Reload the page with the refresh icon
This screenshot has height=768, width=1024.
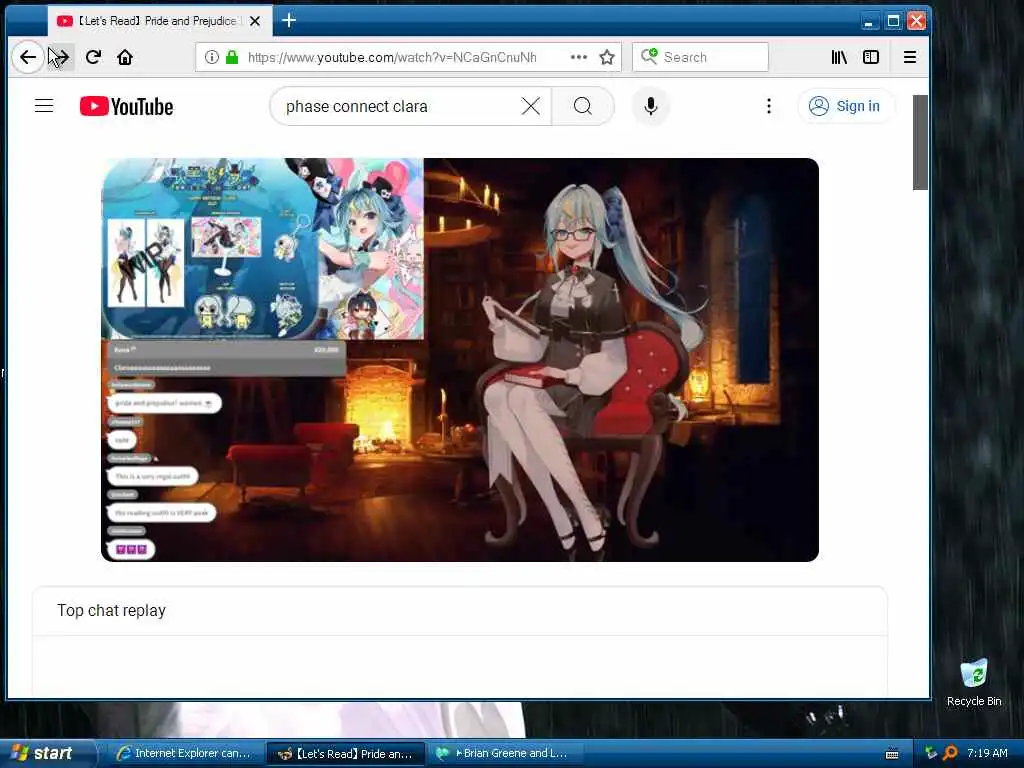(93, 57)
